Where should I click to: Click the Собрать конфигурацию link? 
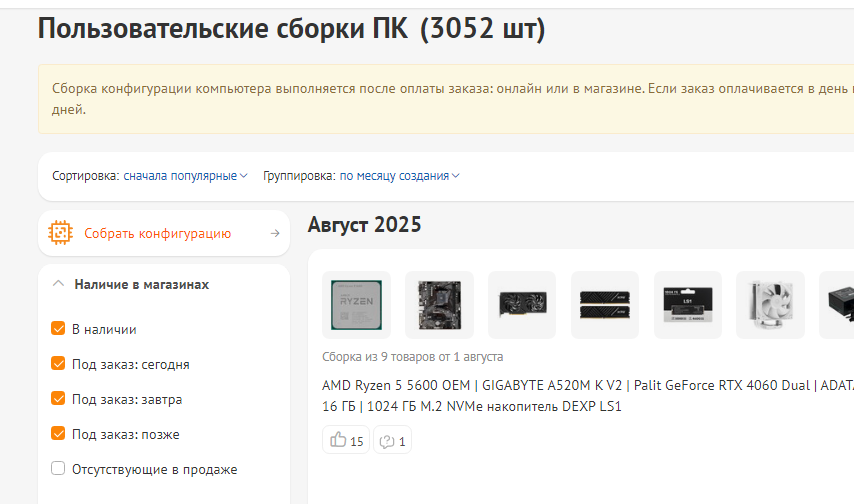(157, 233)
